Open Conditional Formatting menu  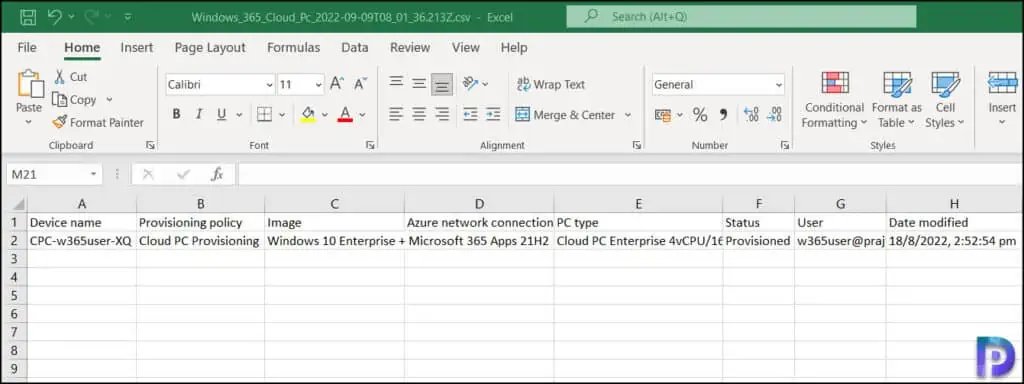click(x=834, y=99)
